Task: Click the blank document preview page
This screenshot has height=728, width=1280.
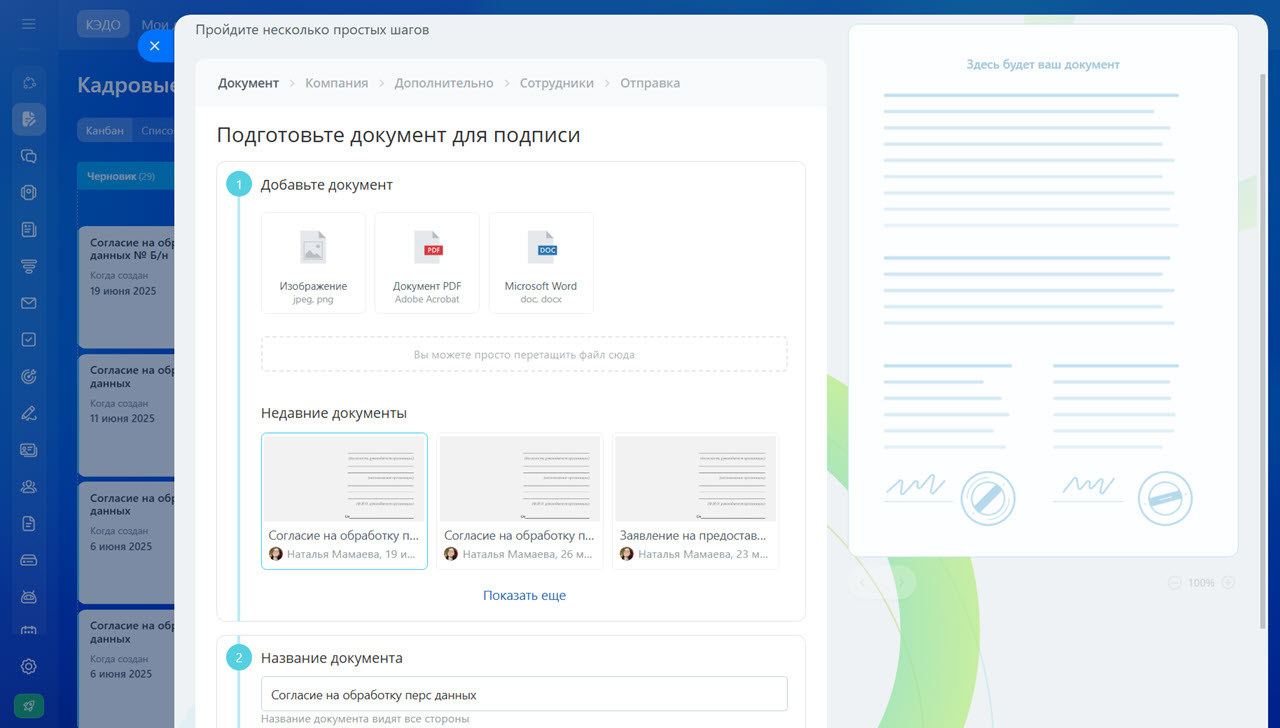Action: [x=1043, y=290]
